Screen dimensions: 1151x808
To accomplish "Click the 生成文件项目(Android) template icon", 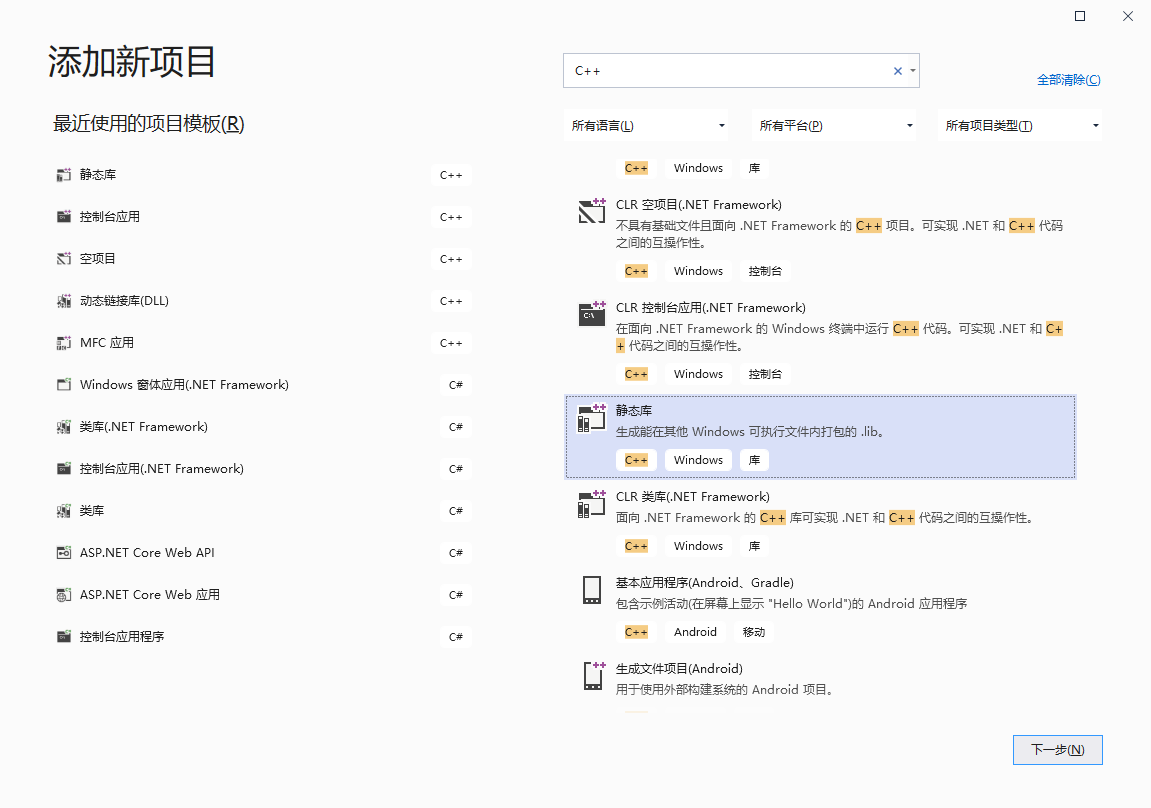I will (593, 675).
